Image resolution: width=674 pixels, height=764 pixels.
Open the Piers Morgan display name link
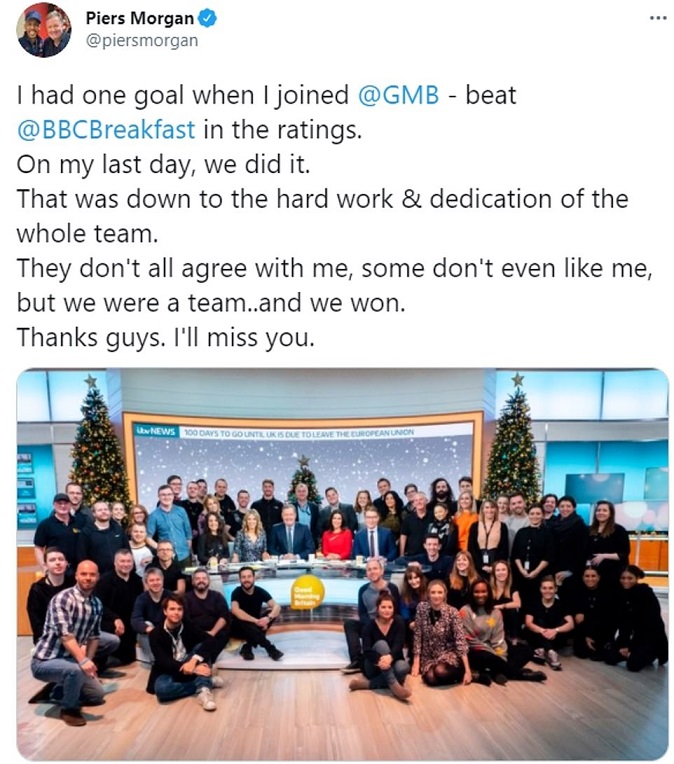(x=147, y=18)
